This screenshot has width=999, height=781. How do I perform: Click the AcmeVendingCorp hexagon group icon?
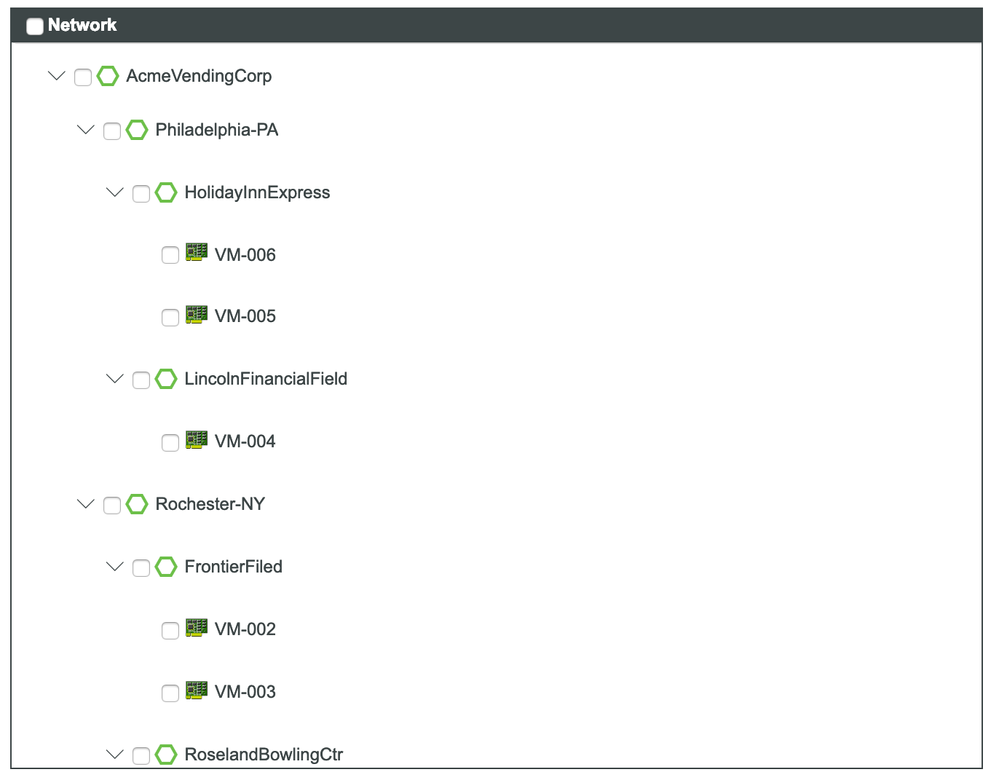pyautogui.click(x=107, y=76)
